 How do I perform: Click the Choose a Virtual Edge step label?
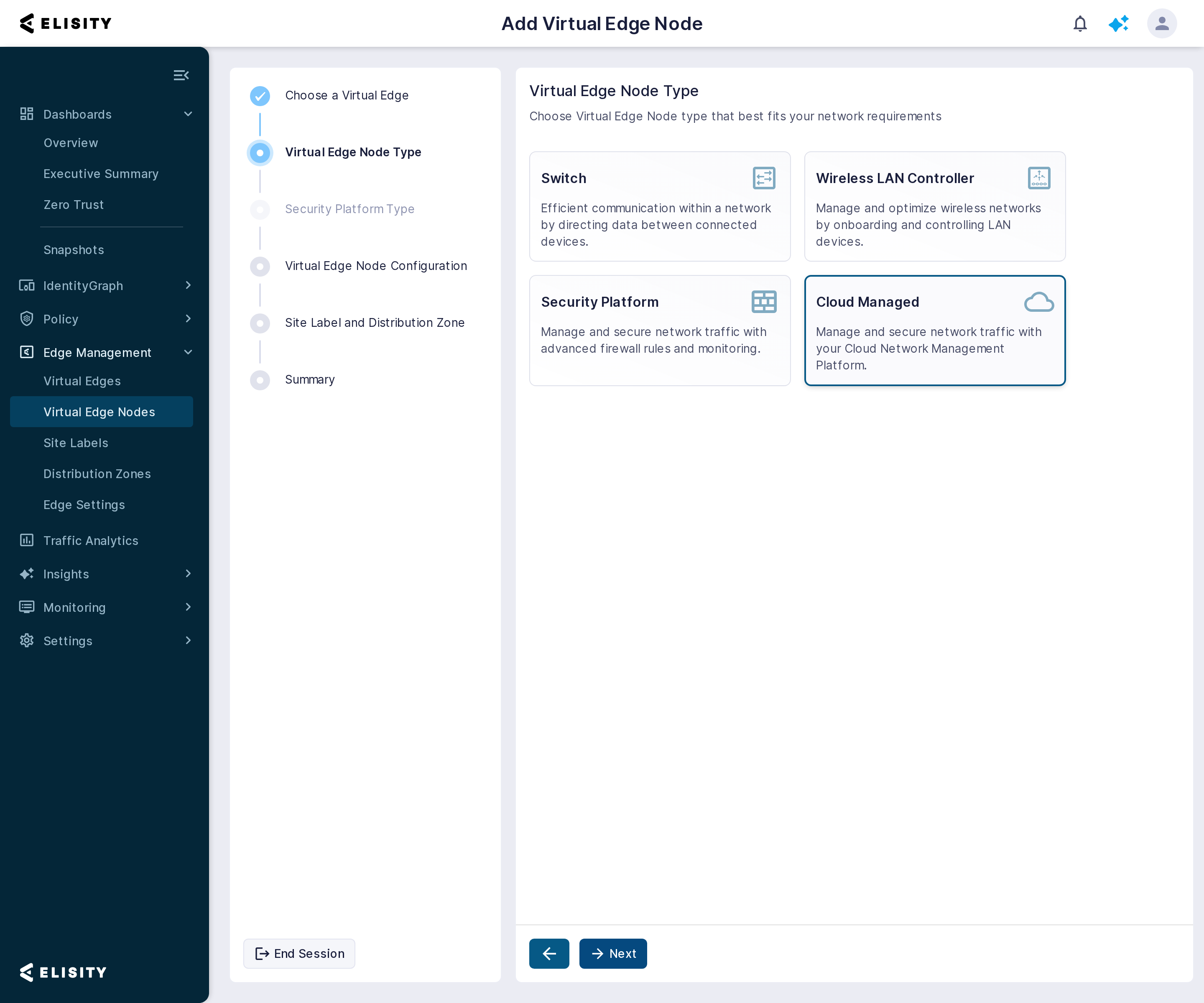(x=347, y=95)
